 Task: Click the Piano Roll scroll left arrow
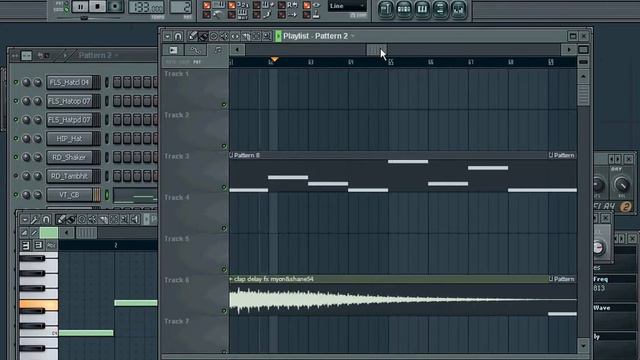pyautogui.click(x=67, y=233)
